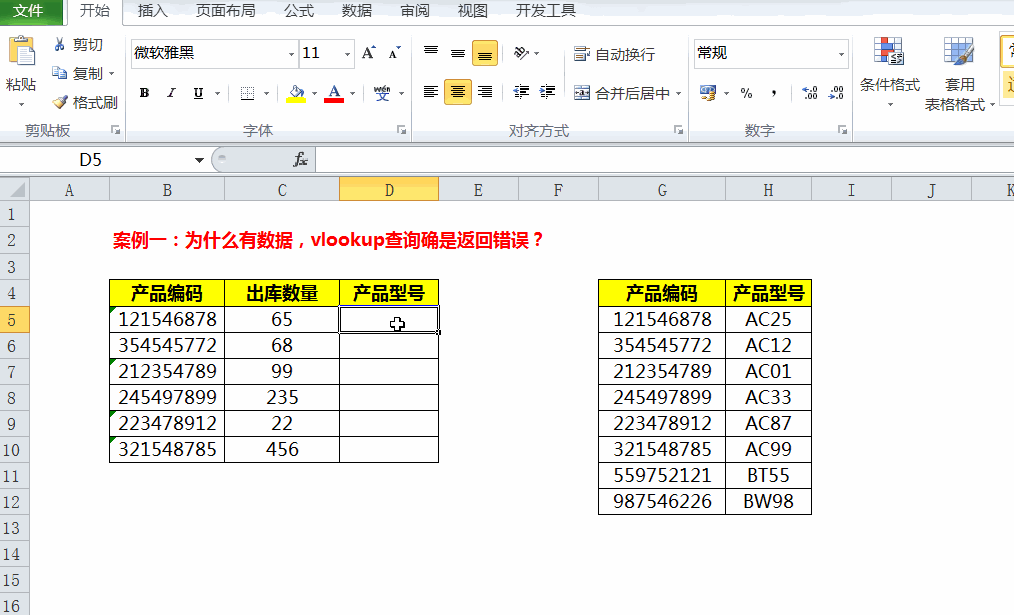Screen dimensions: 1014x615
Task: Select cell AC99 in lookup table
Action: (x=768, y=449)
